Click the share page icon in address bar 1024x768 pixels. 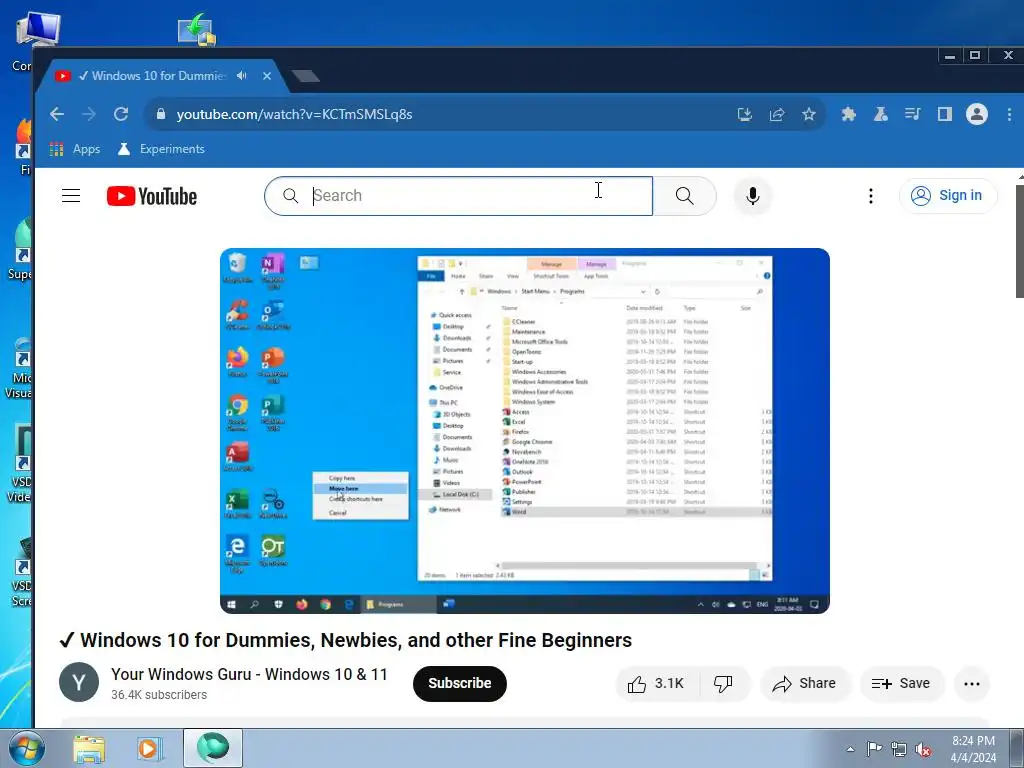point(776,115)
